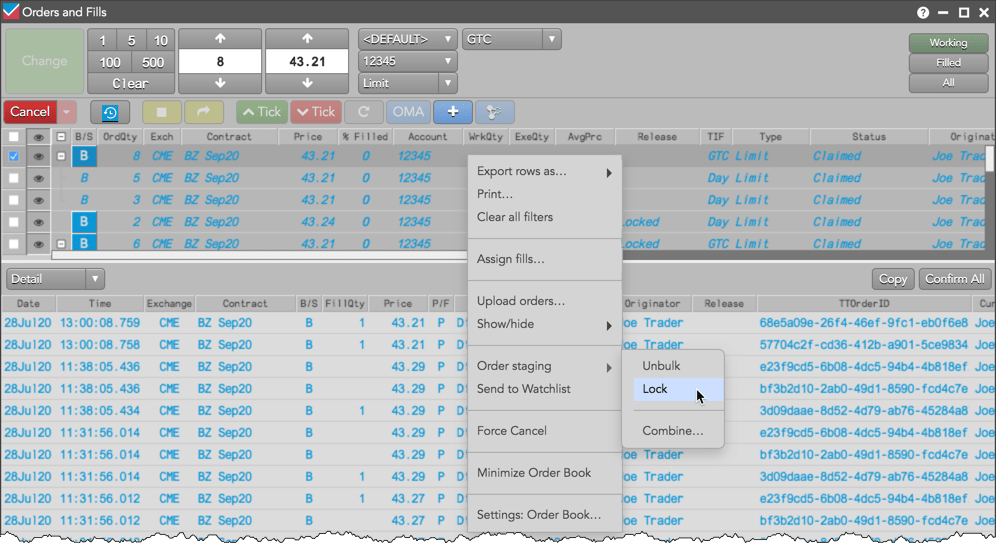Click Minimize Order Book menu entry
The image size is (996, 543).
pos(544,473)
